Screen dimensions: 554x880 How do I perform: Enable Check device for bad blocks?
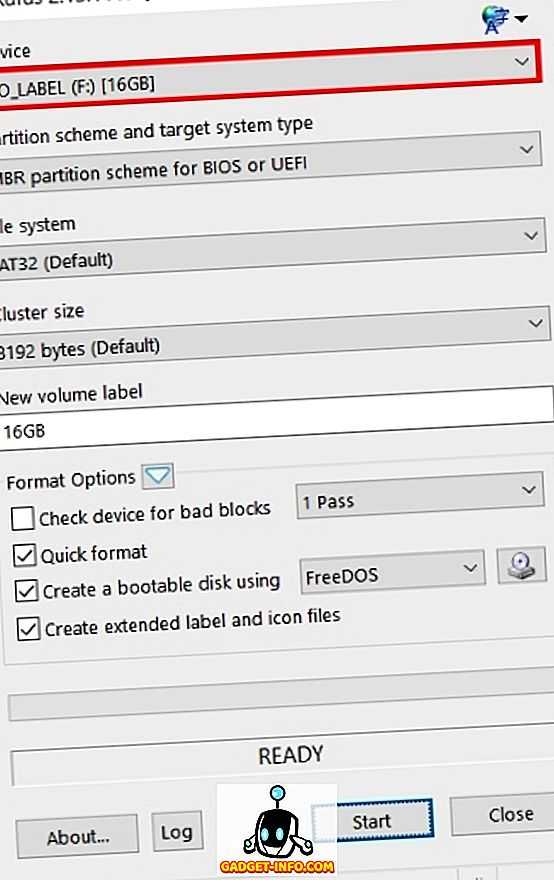coord(23,518)
